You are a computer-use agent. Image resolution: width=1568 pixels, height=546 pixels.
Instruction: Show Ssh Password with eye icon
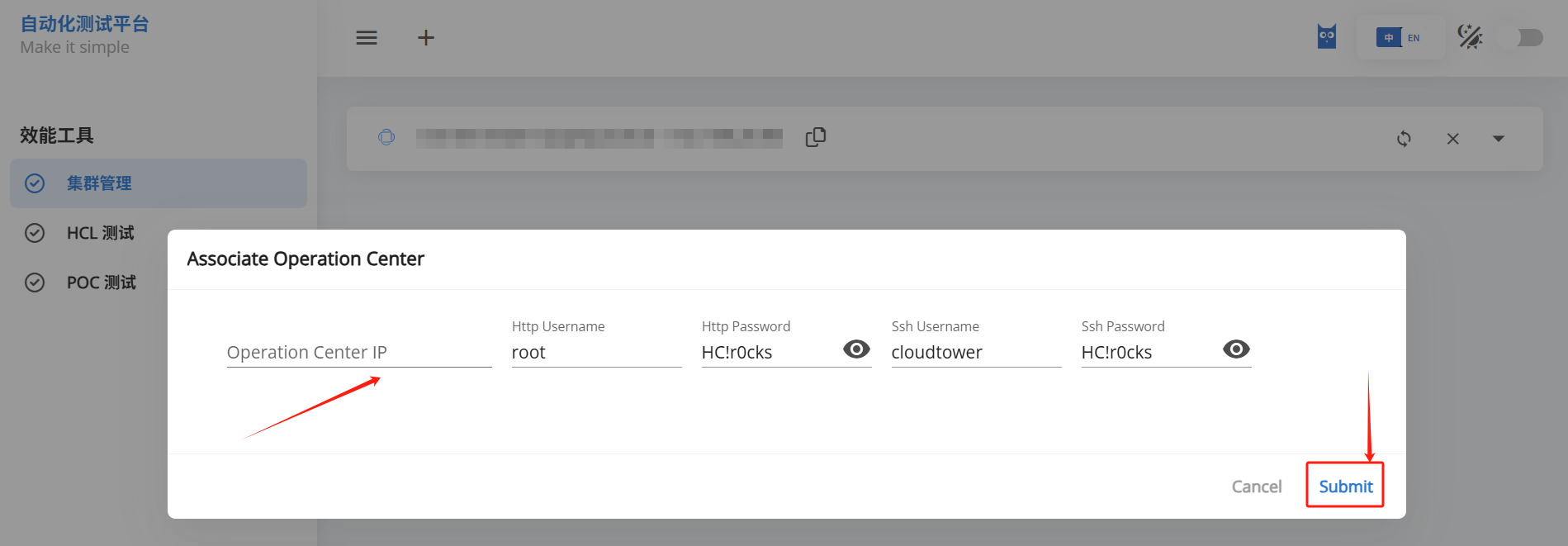click(x=1236, y=349)
